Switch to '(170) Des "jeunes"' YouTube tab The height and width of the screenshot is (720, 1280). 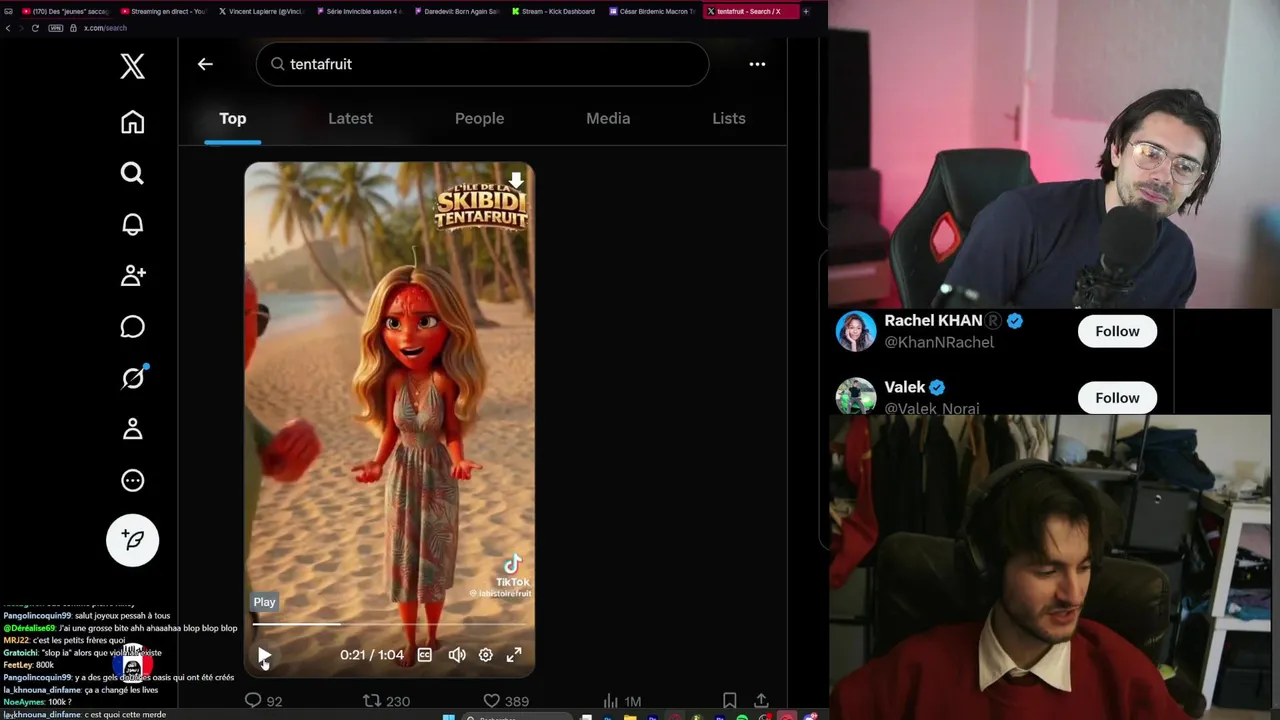(x=64, y=11)
